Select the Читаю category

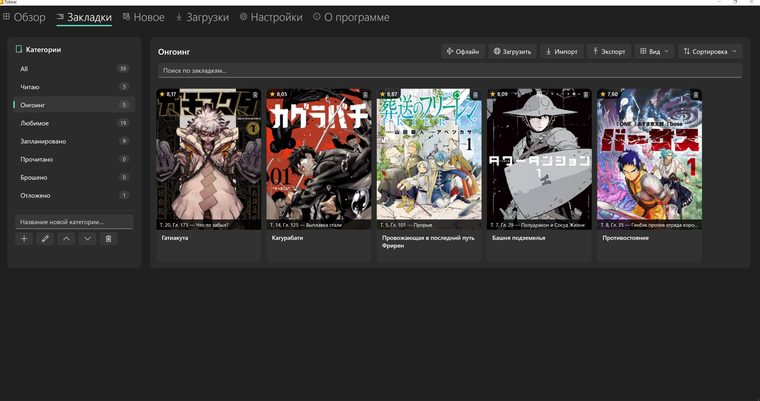pos(74,87)
